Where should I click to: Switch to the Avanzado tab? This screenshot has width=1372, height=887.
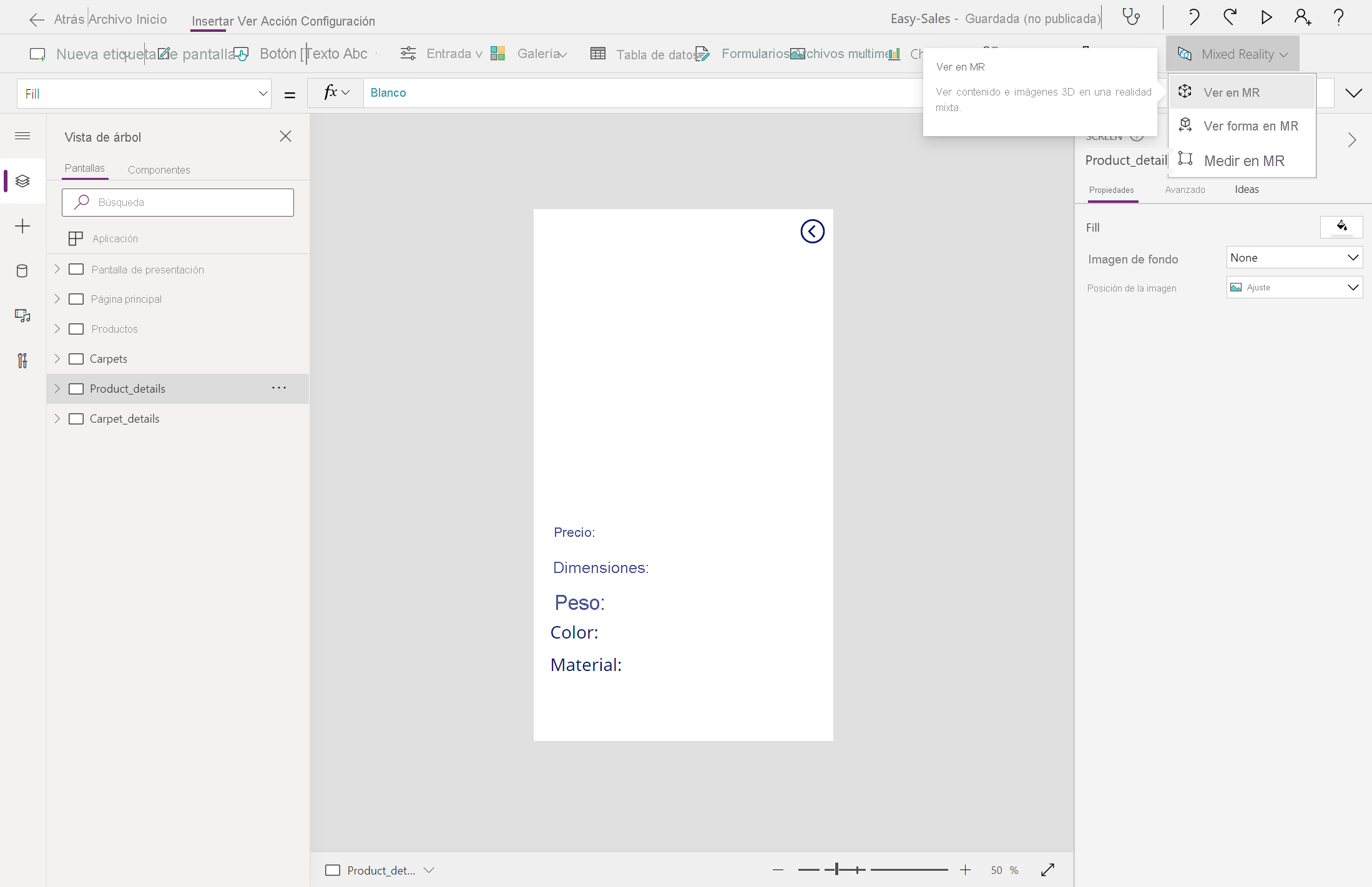click(x=1185, y=190)
